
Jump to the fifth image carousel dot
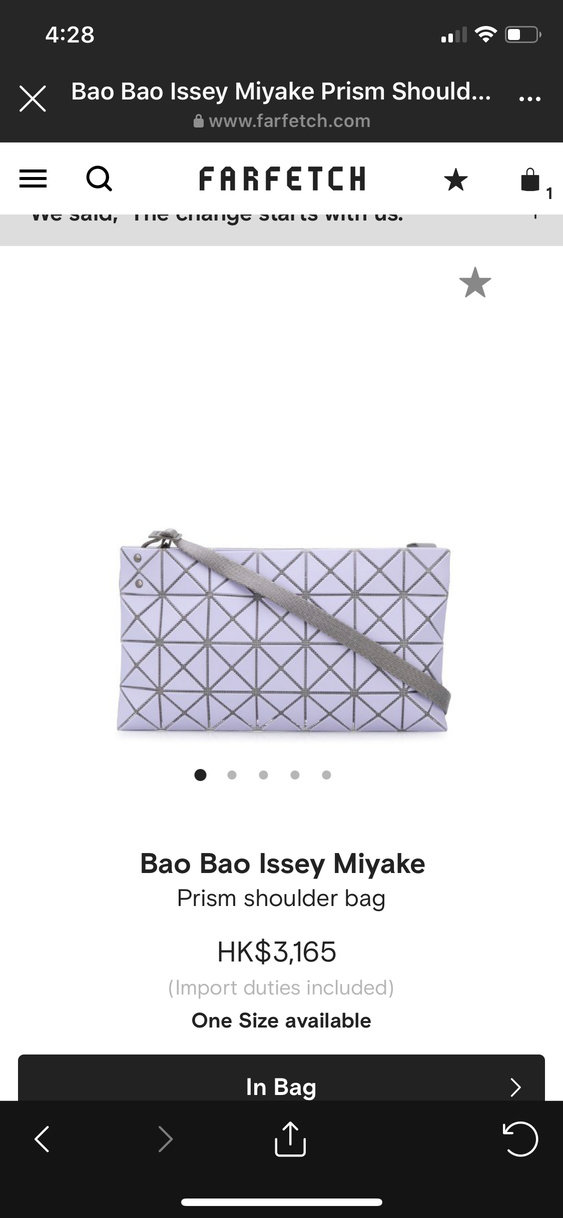[x=326, y=774]
